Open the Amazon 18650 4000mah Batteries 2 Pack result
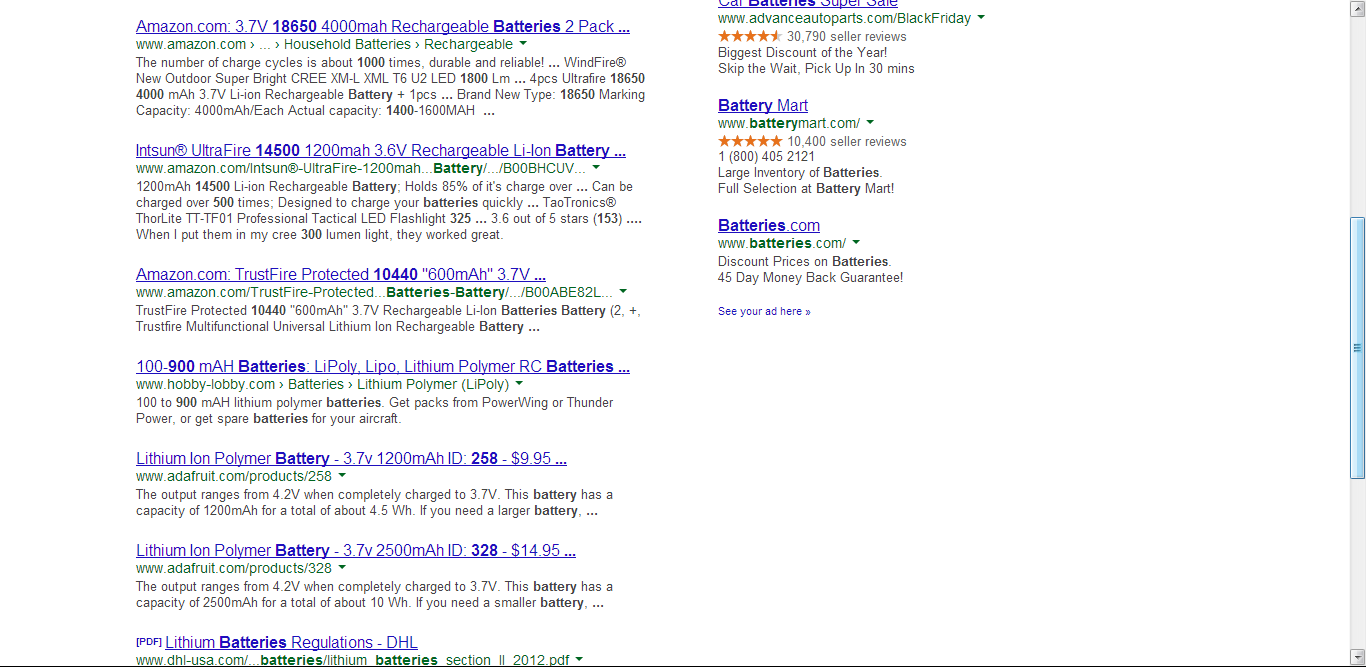 point(383,26)
